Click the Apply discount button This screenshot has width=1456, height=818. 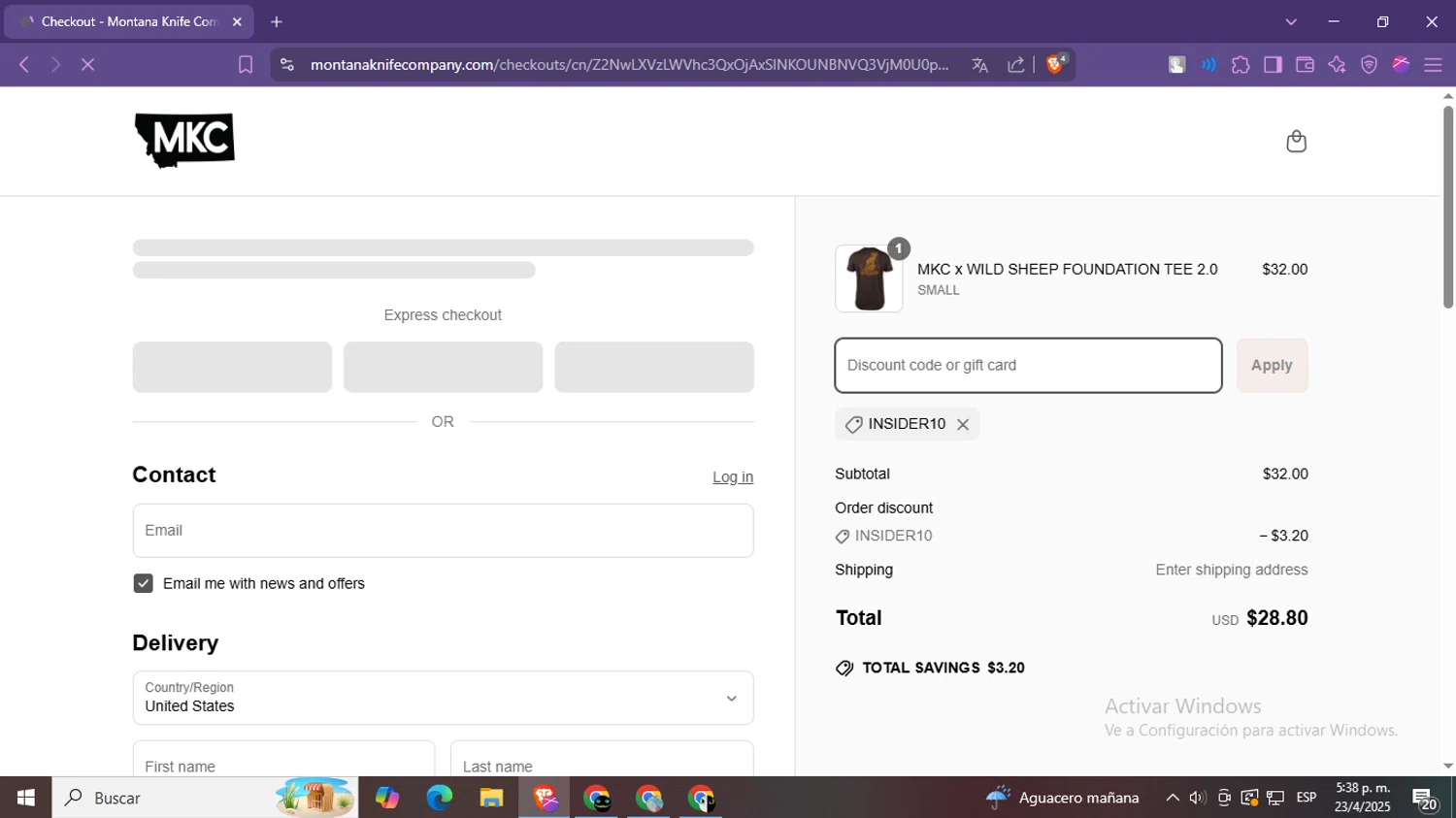click(1272, 365)
